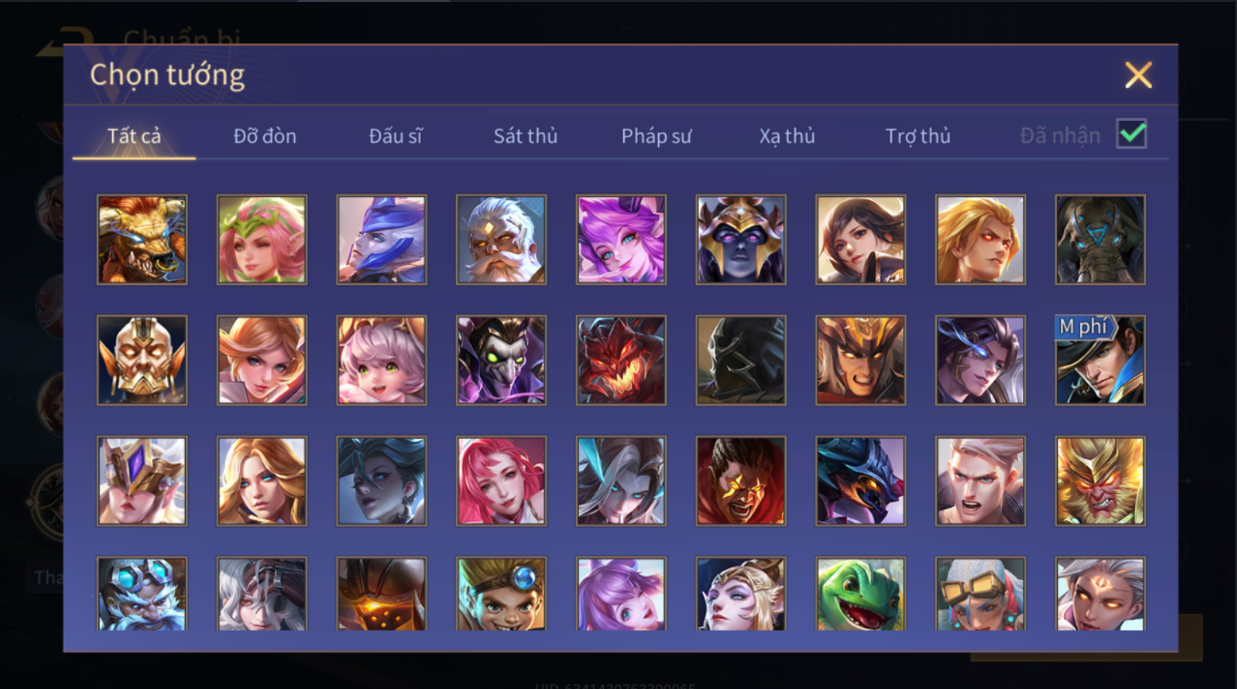Pick the elephant-masked hero portrait
Viewport: 1237px width, 689px height.
[x=1100, y=239]
